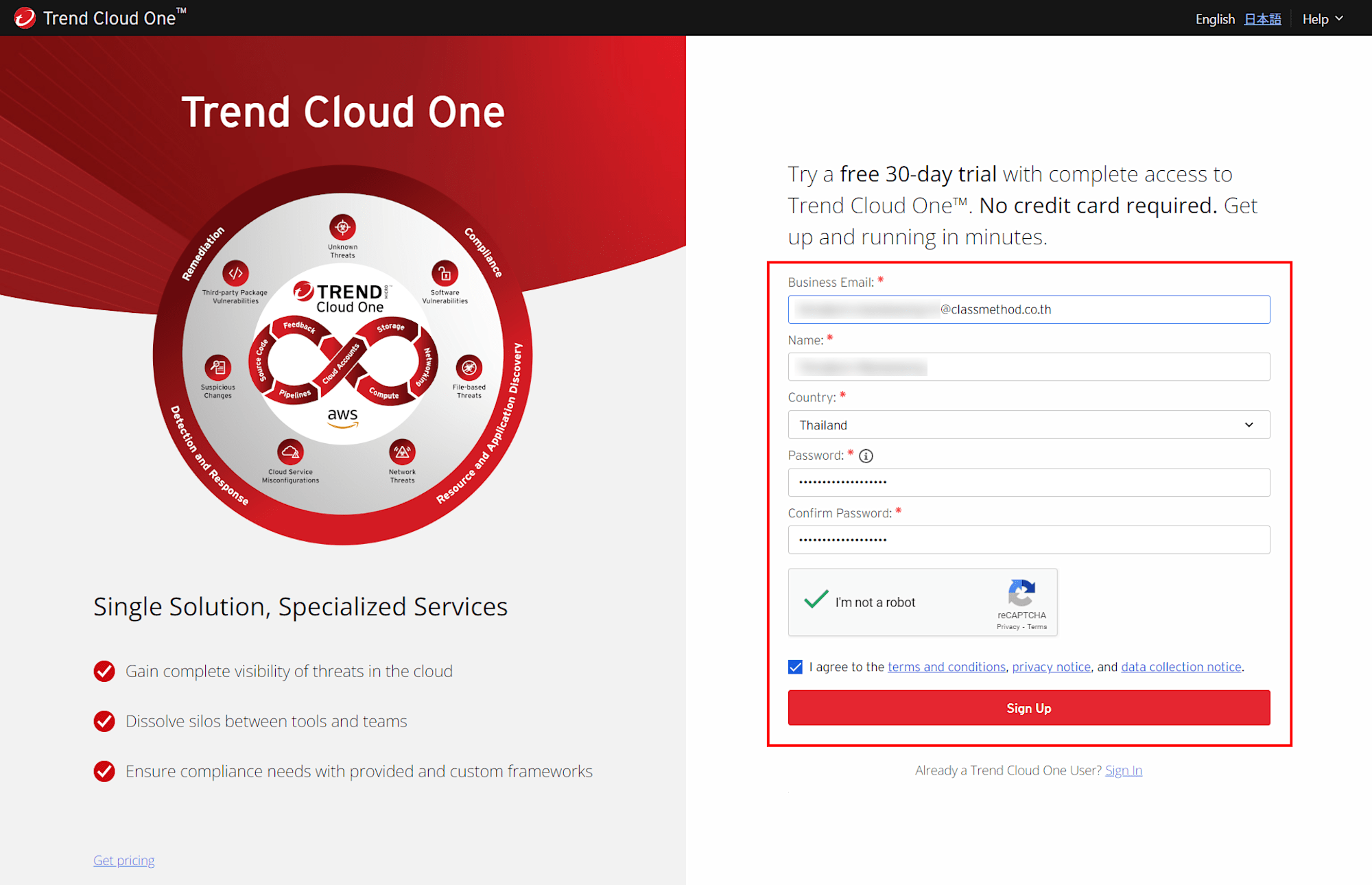
Task: Switch language to Japanese (日本語)
Action: [1263, 19]
